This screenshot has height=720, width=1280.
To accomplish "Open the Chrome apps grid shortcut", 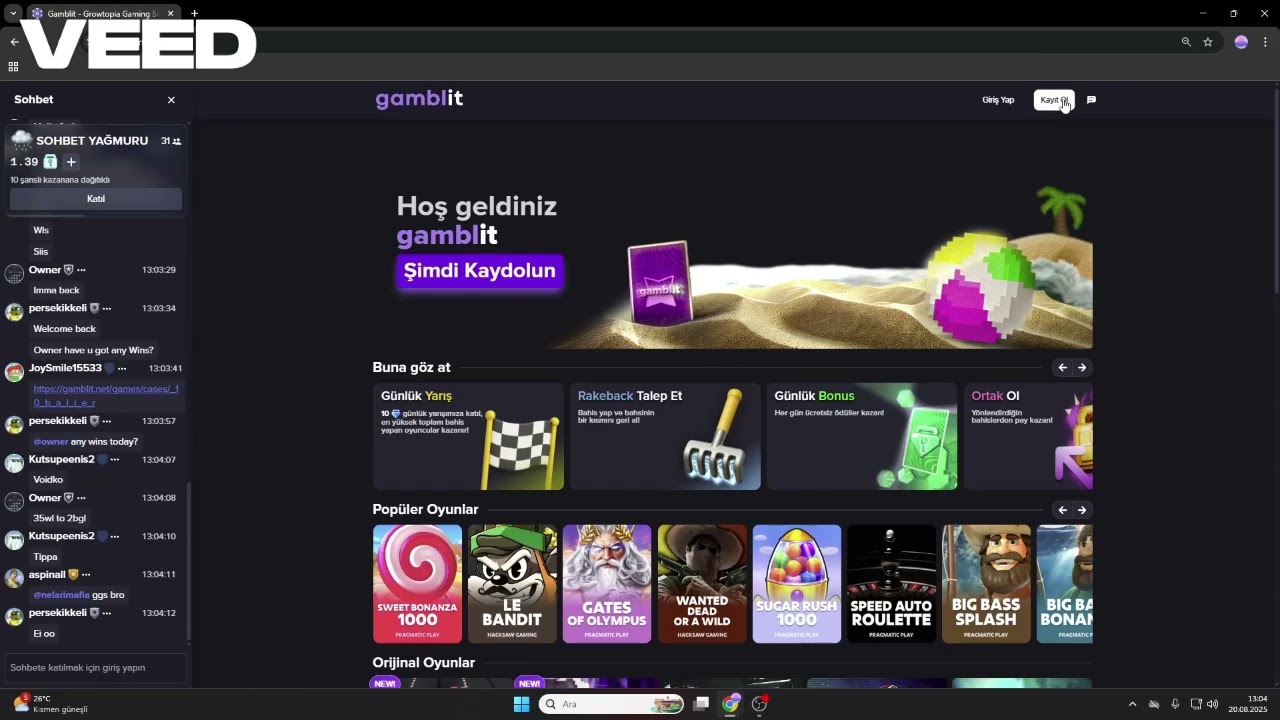I will pos(13,67).
